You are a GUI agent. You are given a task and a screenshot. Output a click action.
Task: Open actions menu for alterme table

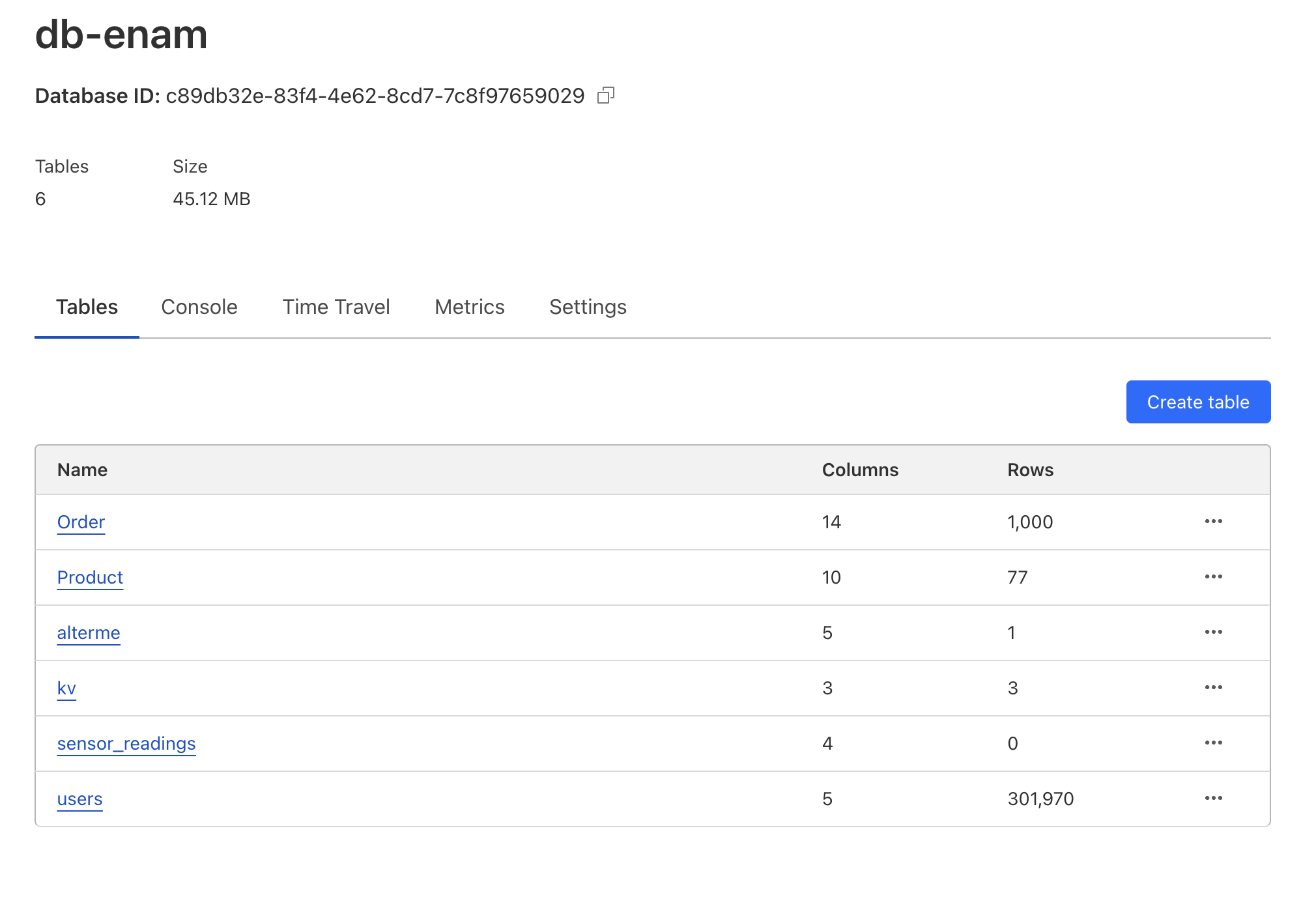pyautogui.click(x=1213, y=632)
